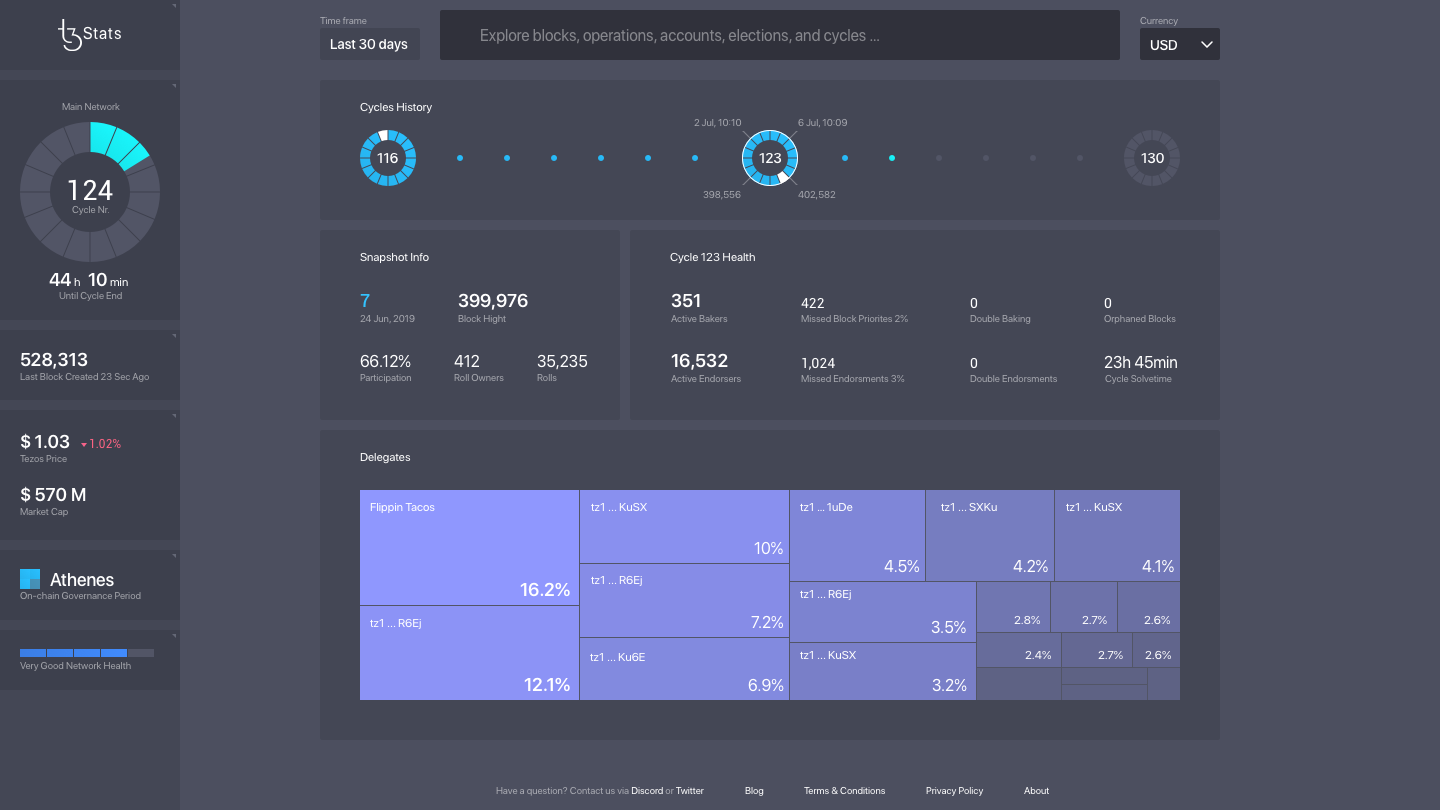This screenshot has width=1440, height=810.
Task: Click the explore blocks search field
Action: 780,35
